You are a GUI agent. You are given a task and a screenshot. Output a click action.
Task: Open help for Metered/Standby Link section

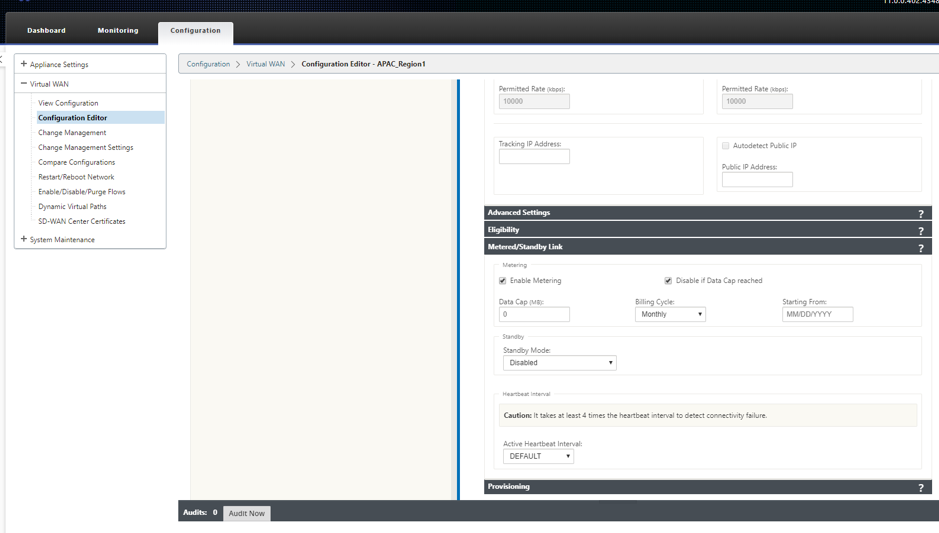click(921, 248)
